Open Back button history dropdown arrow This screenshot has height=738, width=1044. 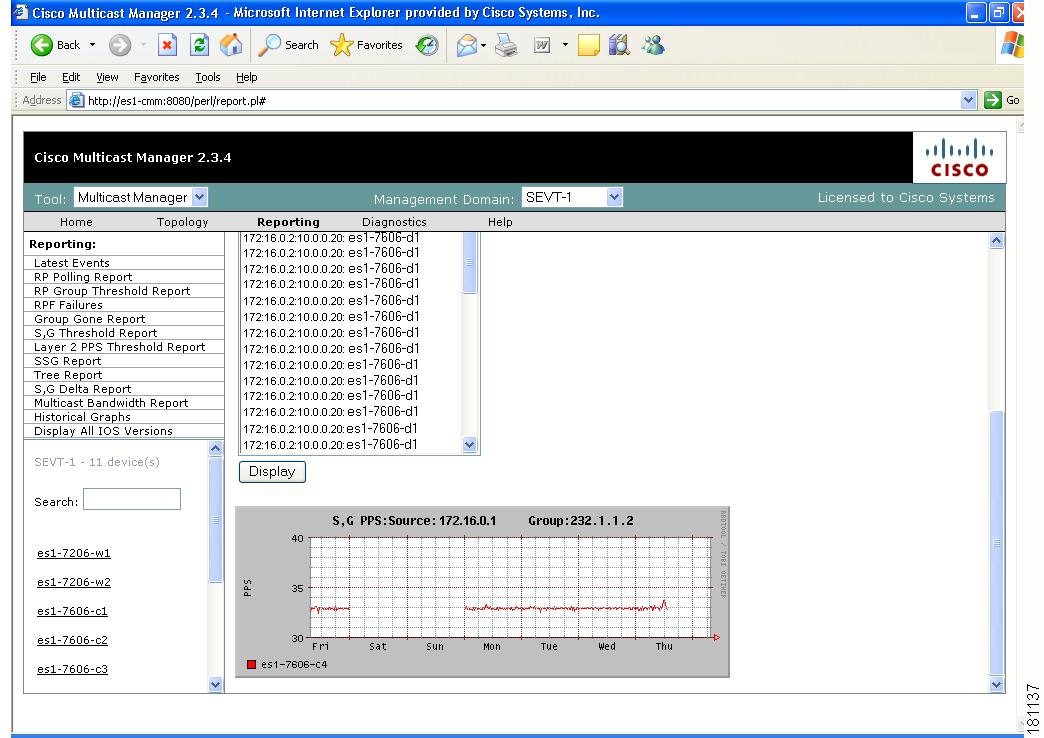tap(93, 45)
